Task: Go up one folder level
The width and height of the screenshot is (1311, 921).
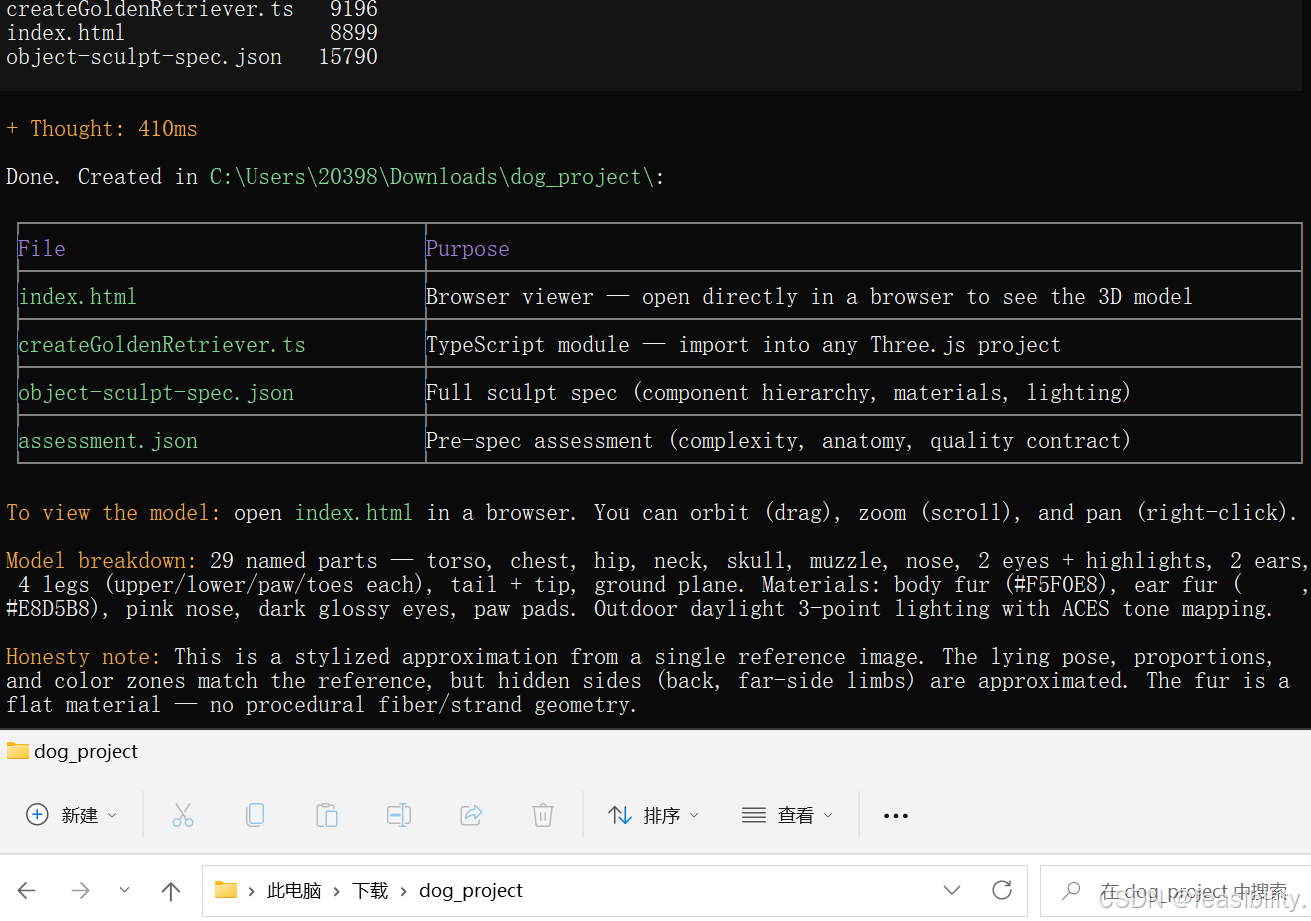Action: point(171,890)
